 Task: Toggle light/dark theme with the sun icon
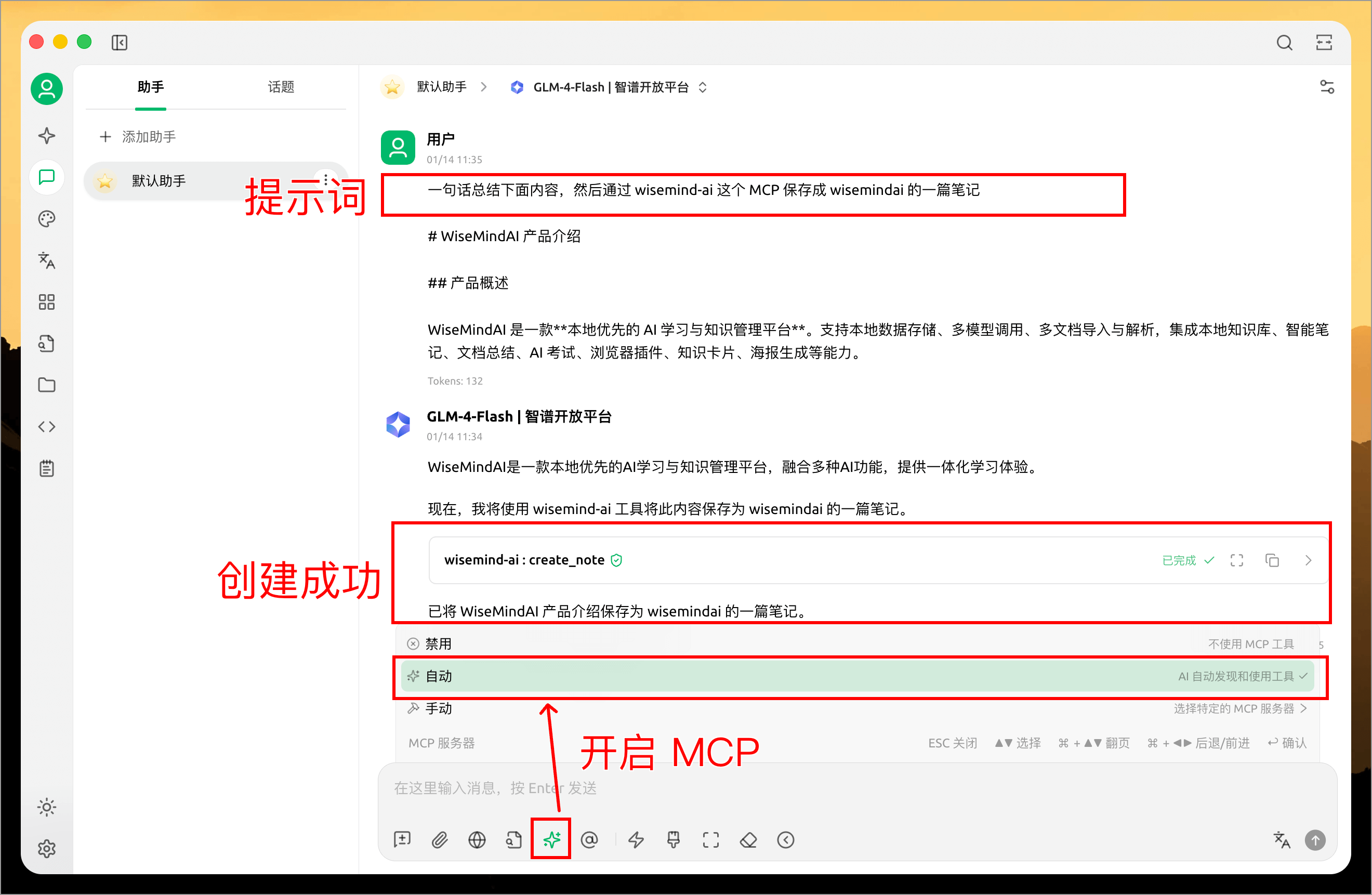pyautogui.click(x=47, y=807)
